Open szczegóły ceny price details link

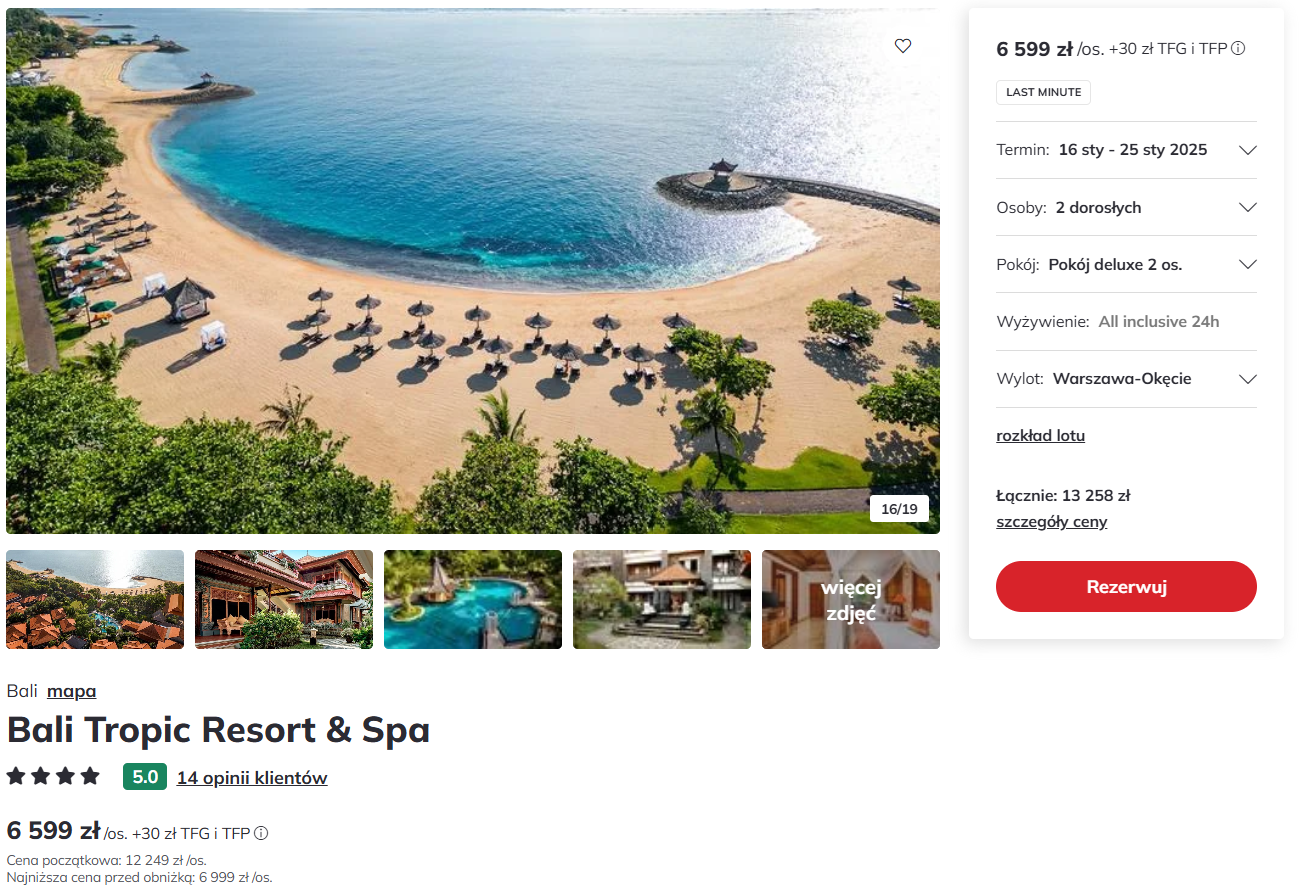(x=1051, y=522)
